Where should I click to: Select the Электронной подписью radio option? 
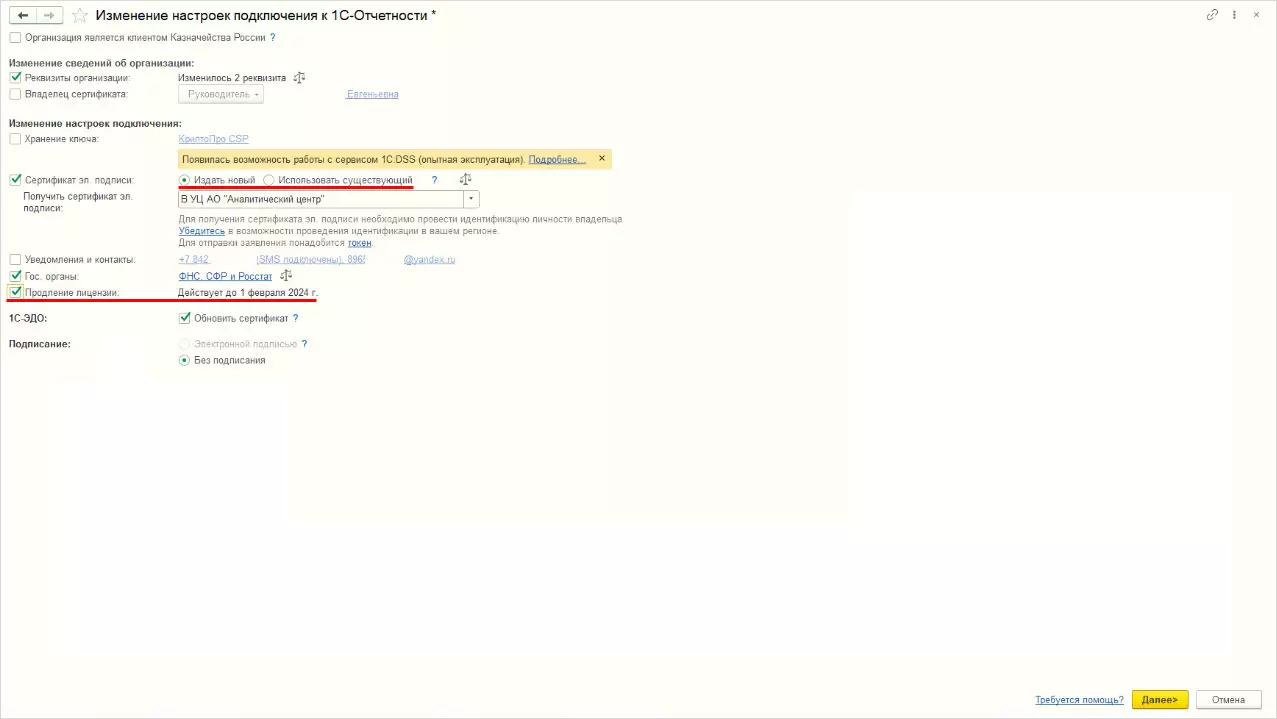(184, 343)
